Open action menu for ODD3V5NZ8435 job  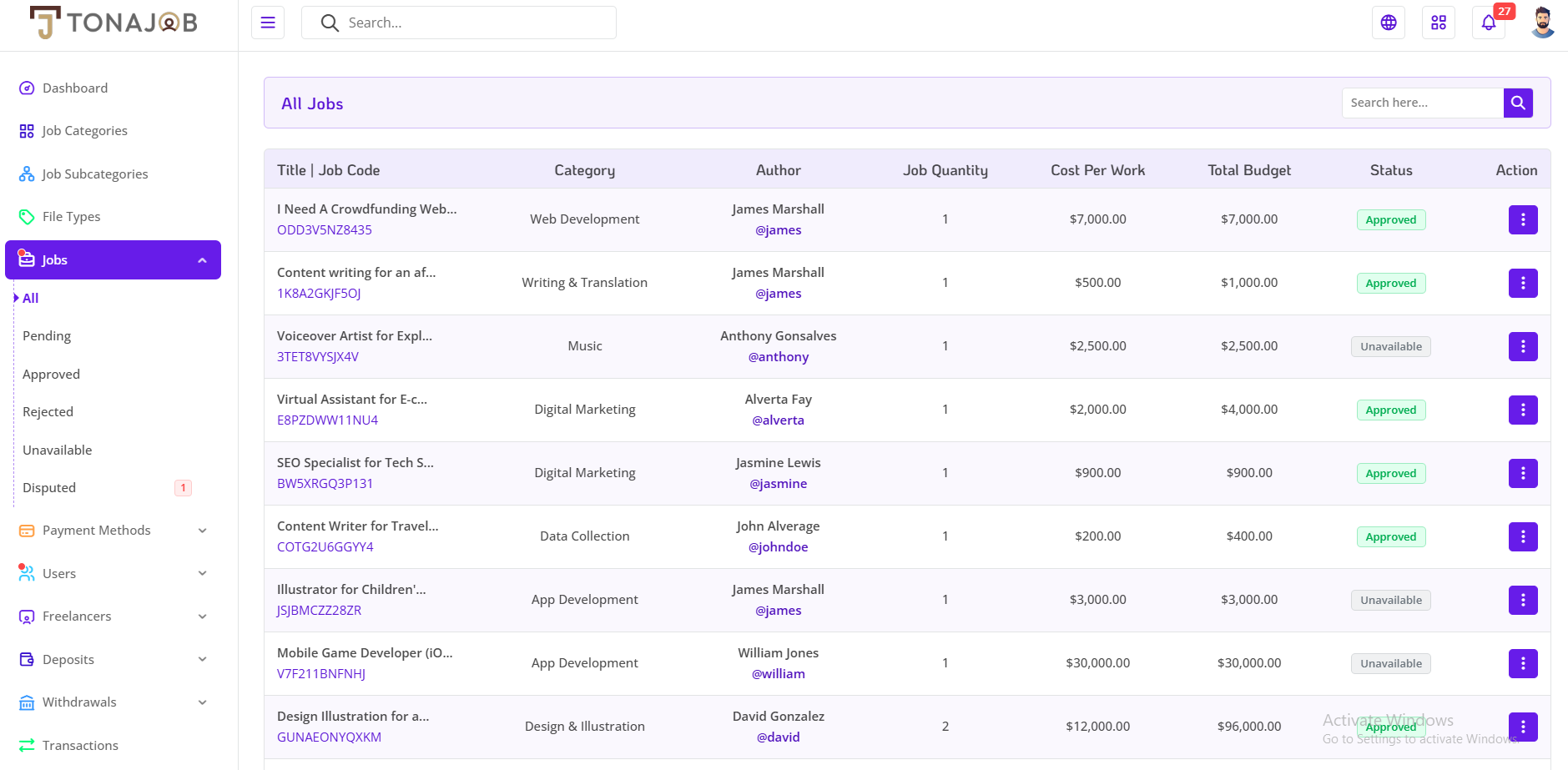(x=1523, y=219)
